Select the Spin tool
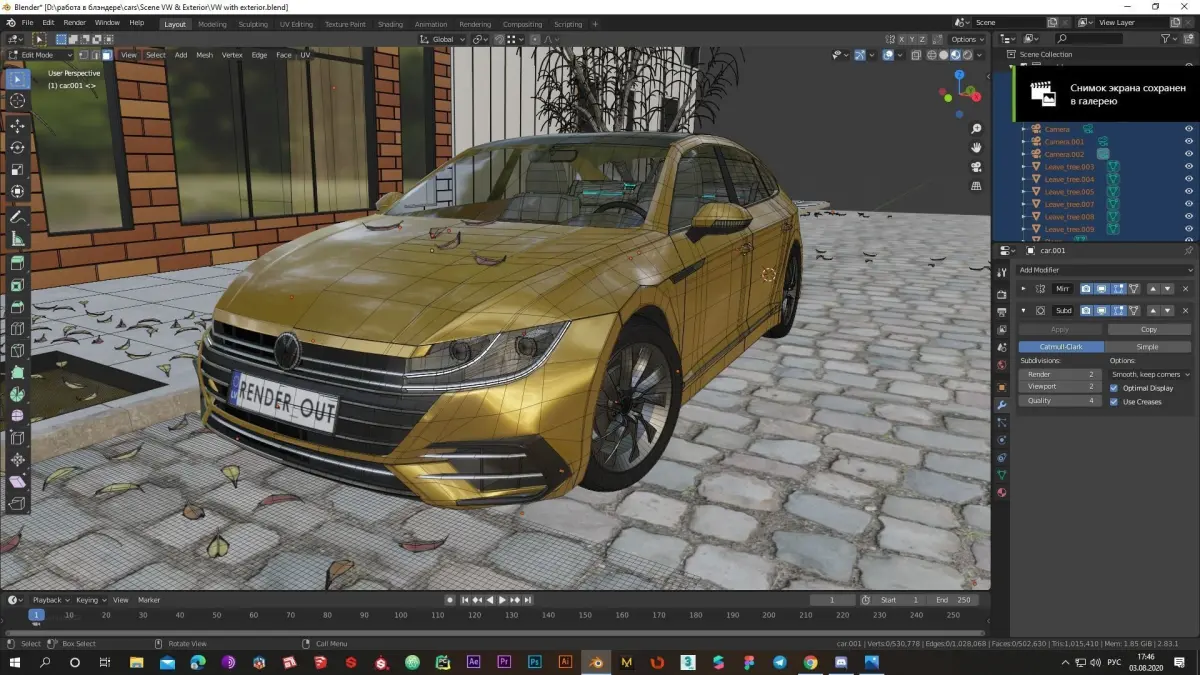This screenshot has width=1200, height=675. [x=17, y=394]
